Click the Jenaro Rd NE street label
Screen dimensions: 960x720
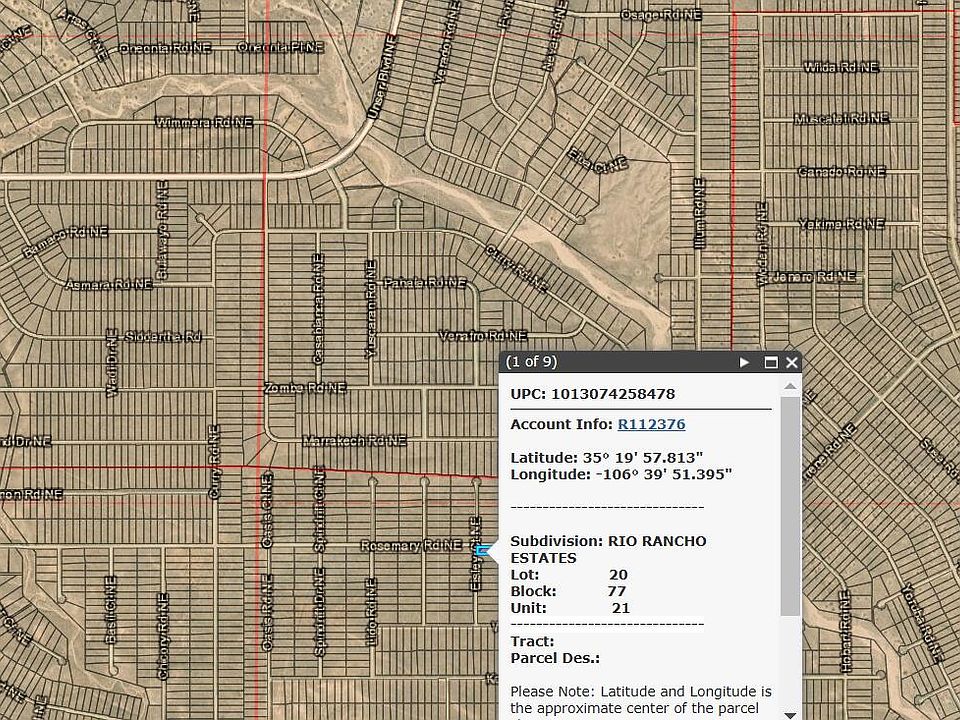pyautogui.click(x=814, y=277)
